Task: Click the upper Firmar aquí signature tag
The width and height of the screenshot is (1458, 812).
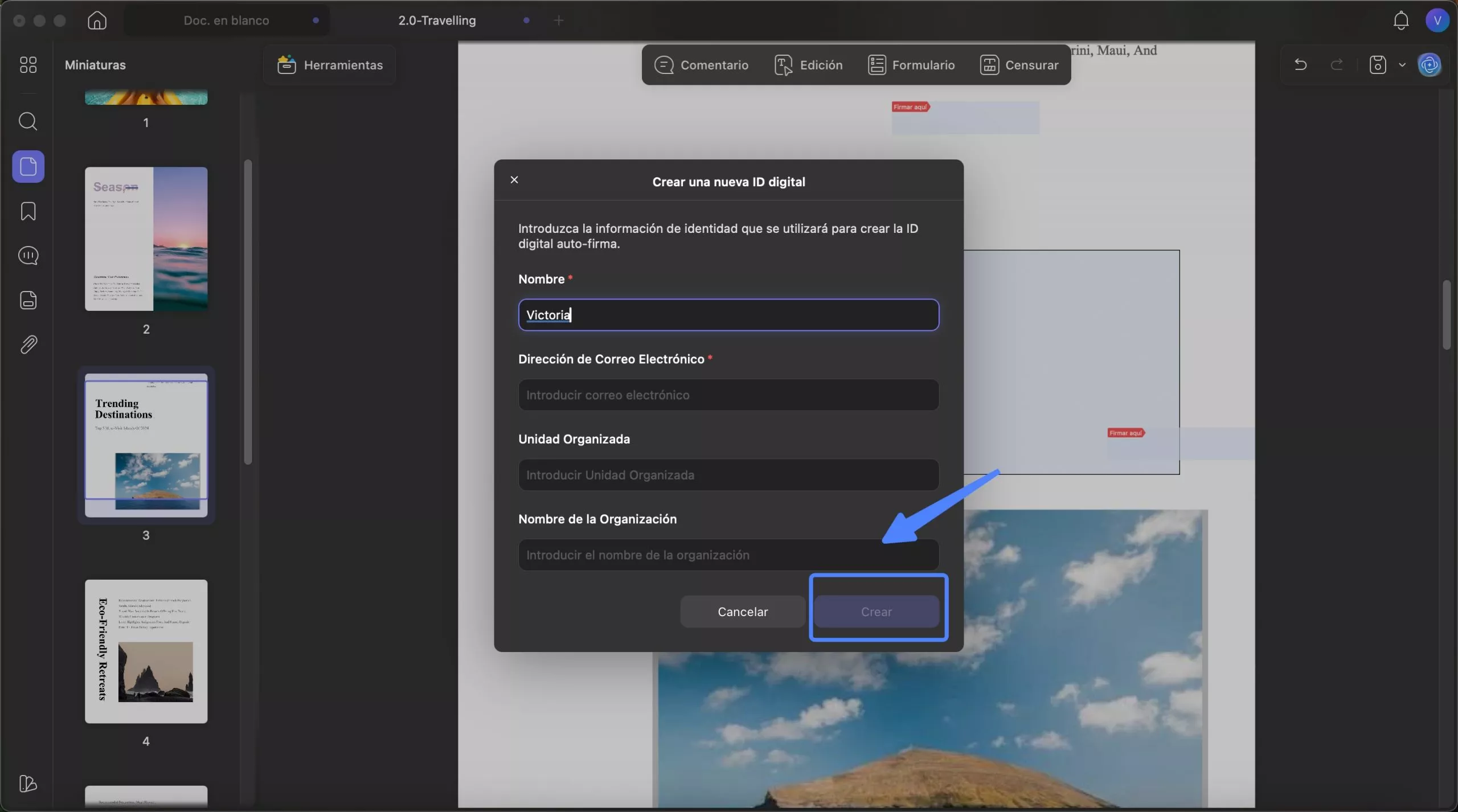Action: coord(910,107)
